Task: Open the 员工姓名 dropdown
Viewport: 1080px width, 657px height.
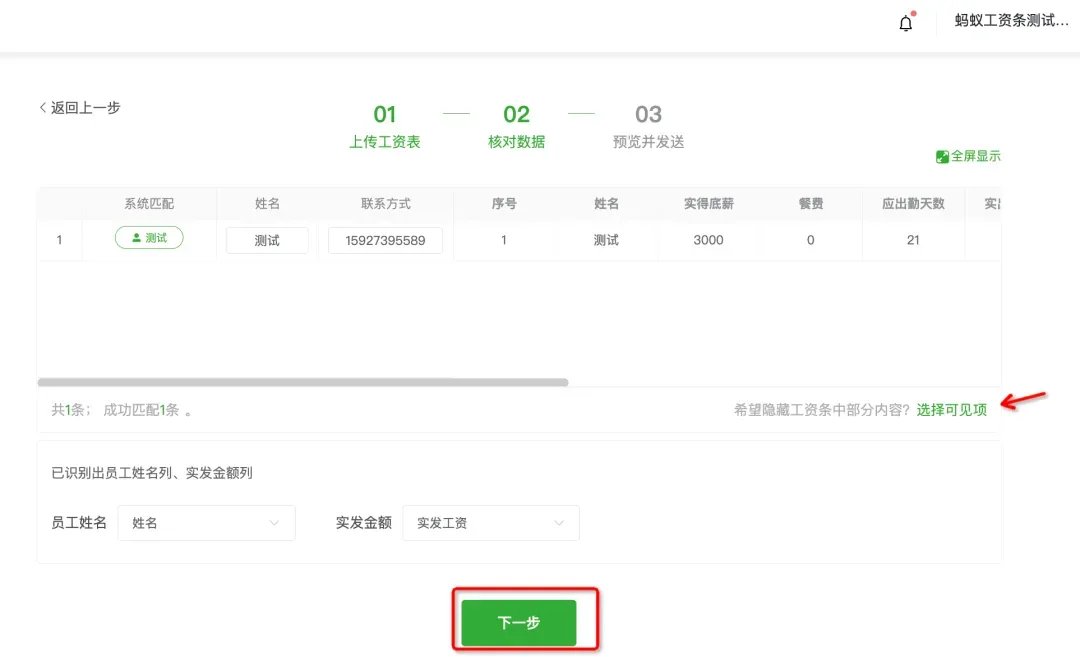Action: 207,523
